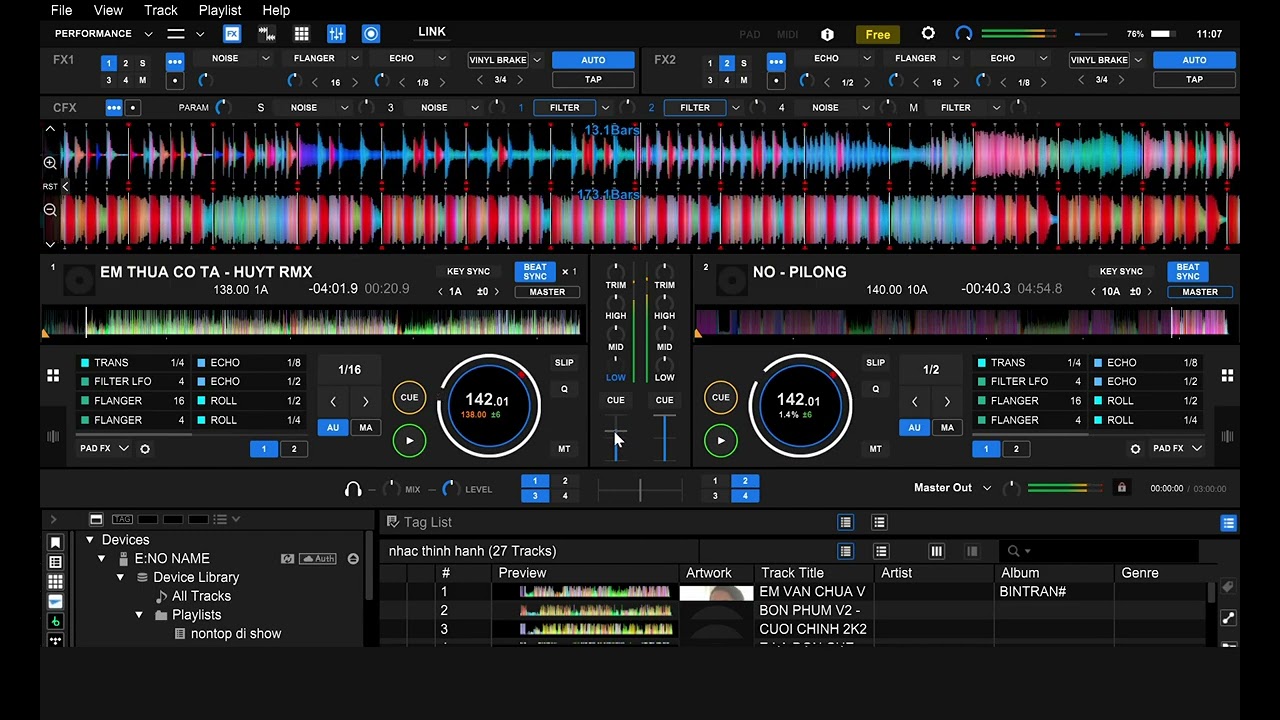Open the sampler grid panel icon

(x=301, y=34)
